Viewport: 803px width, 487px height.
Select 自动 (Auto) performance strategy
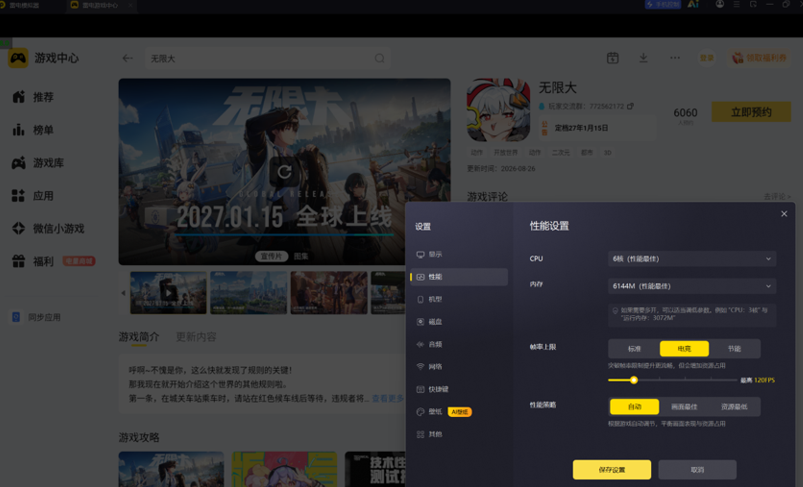[635, 407]
